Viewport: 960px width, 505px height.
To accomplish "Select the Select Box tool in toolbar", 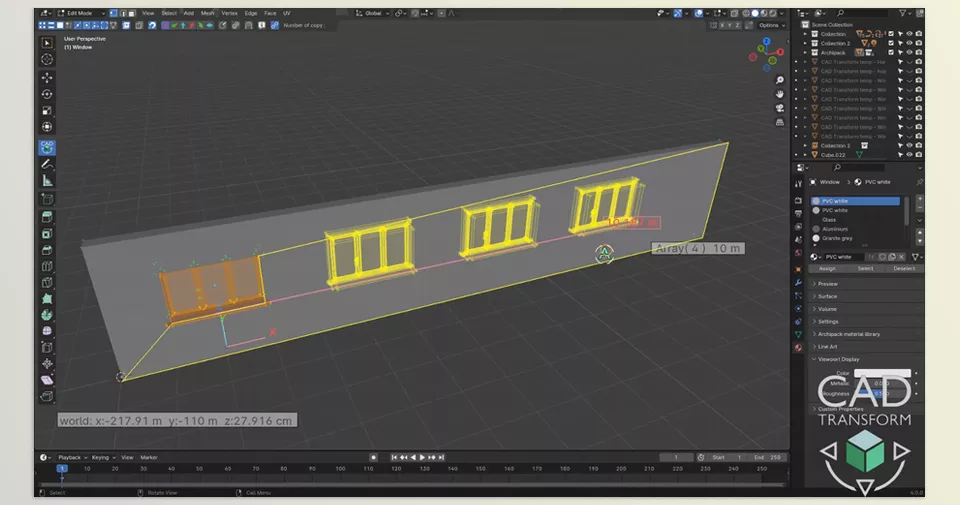I will (47, 43).
